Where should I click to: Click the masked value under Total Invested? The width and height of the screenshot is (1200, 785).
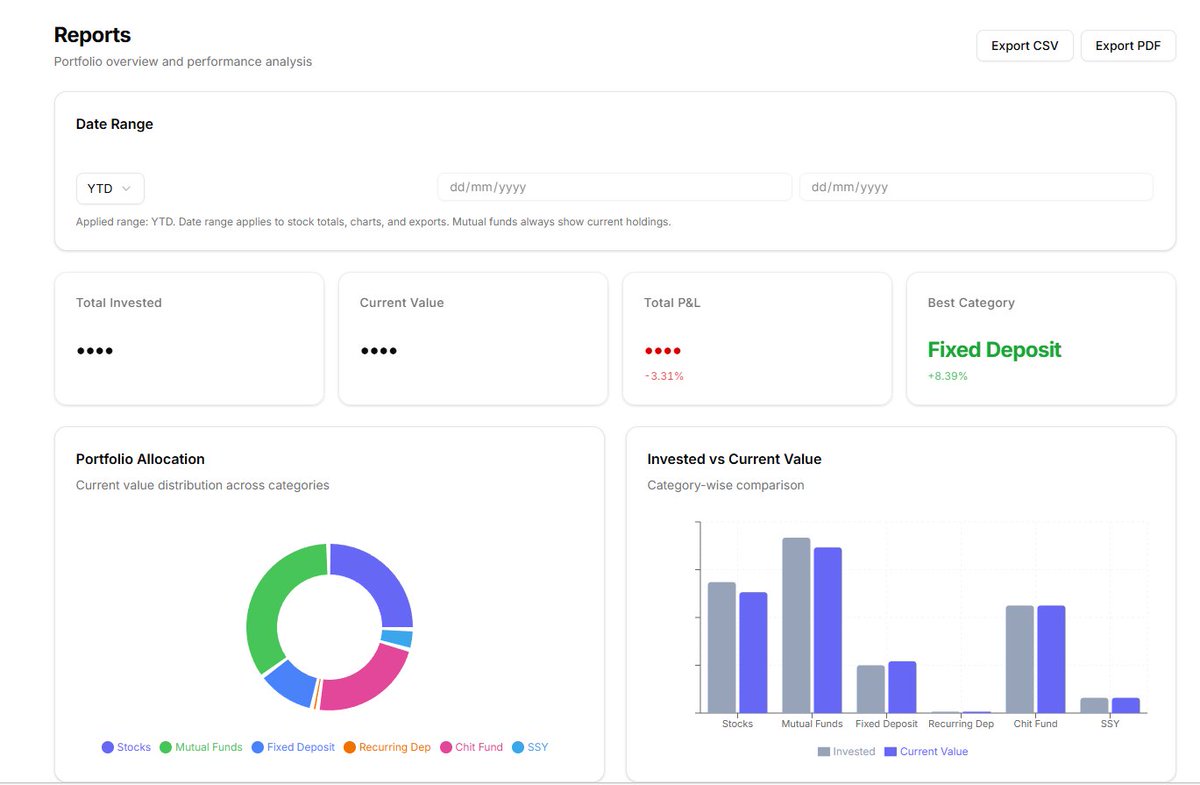point(95,351)
